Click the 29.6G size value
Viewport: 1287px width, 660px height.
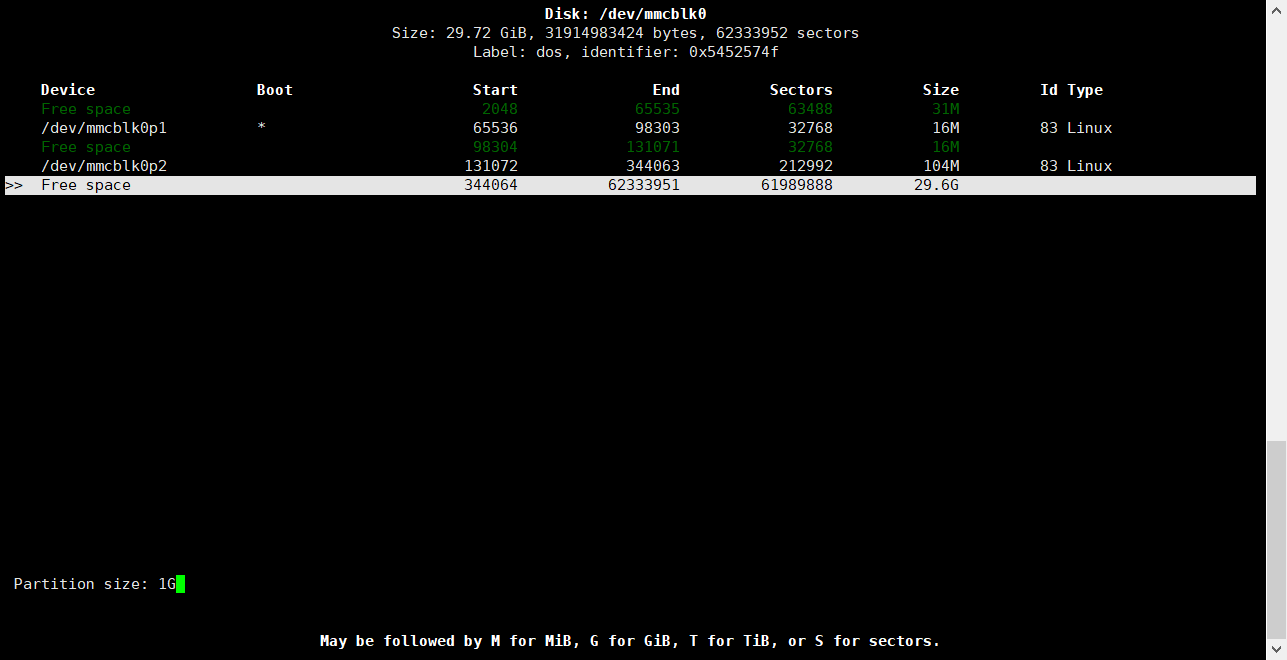[x=936, y=185]
